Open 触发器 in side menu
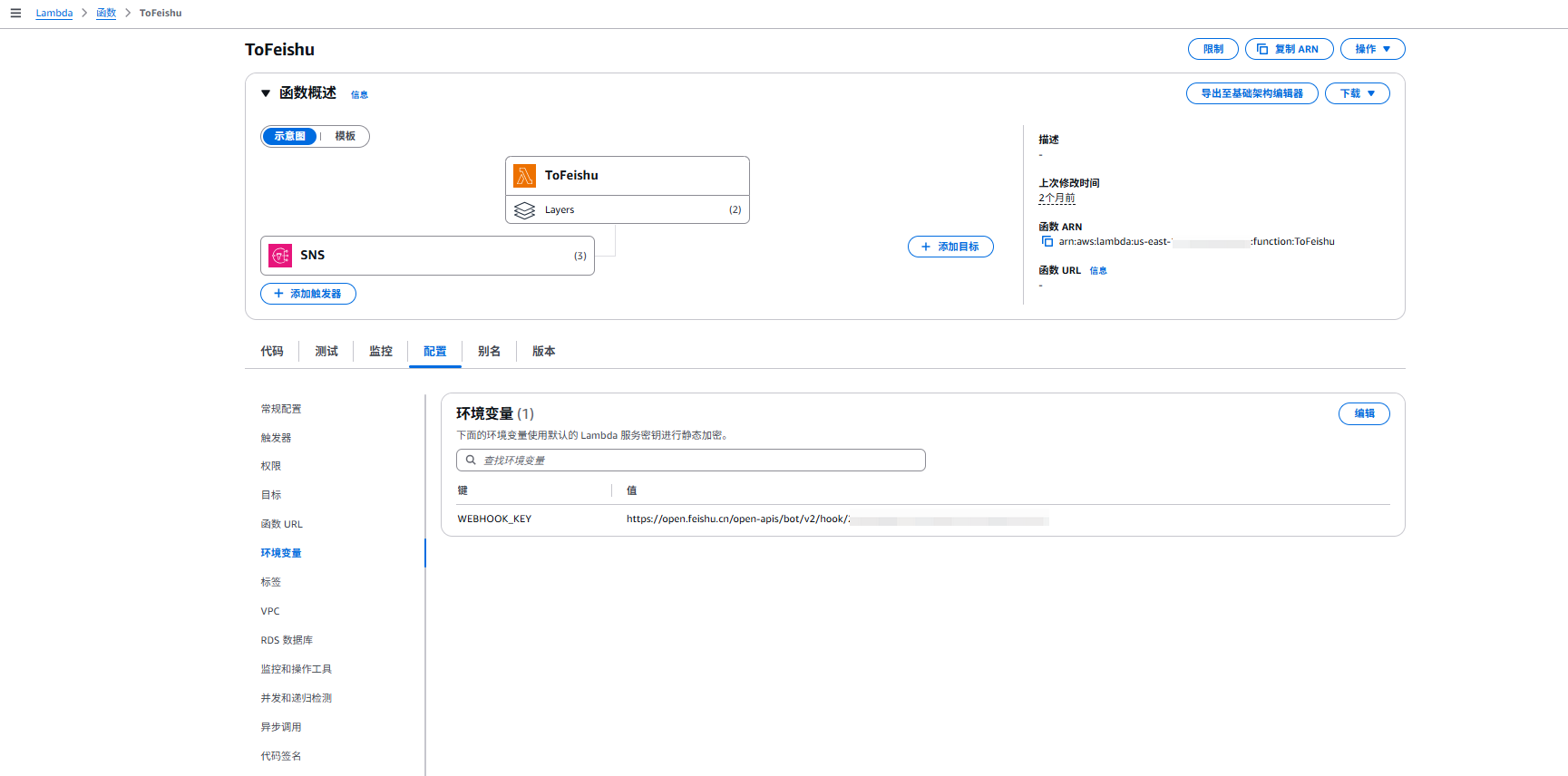 pos(277,438)
